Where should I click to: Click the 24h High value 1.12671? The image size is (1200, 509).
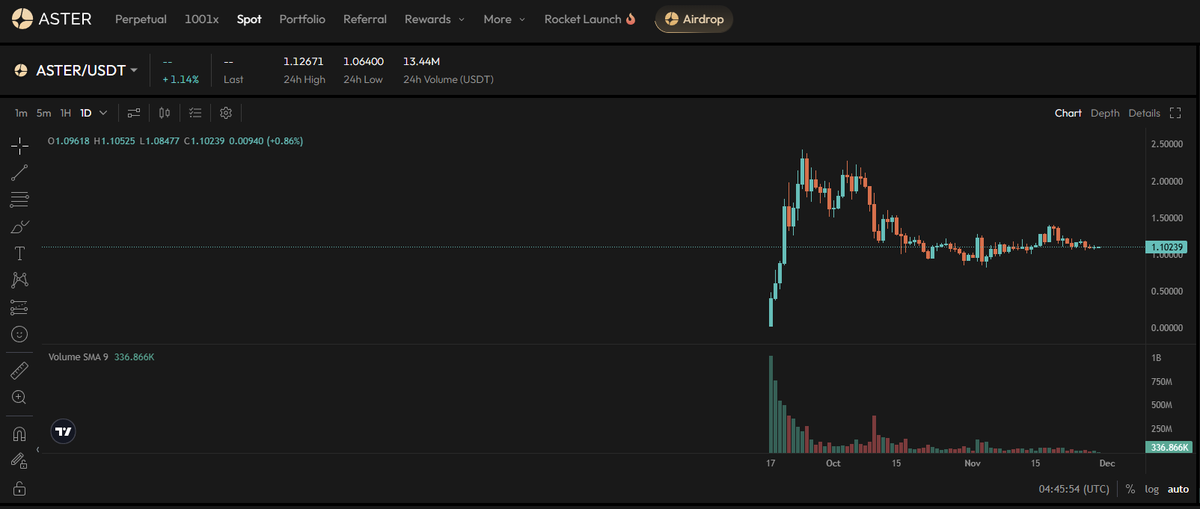click(303, 62)
